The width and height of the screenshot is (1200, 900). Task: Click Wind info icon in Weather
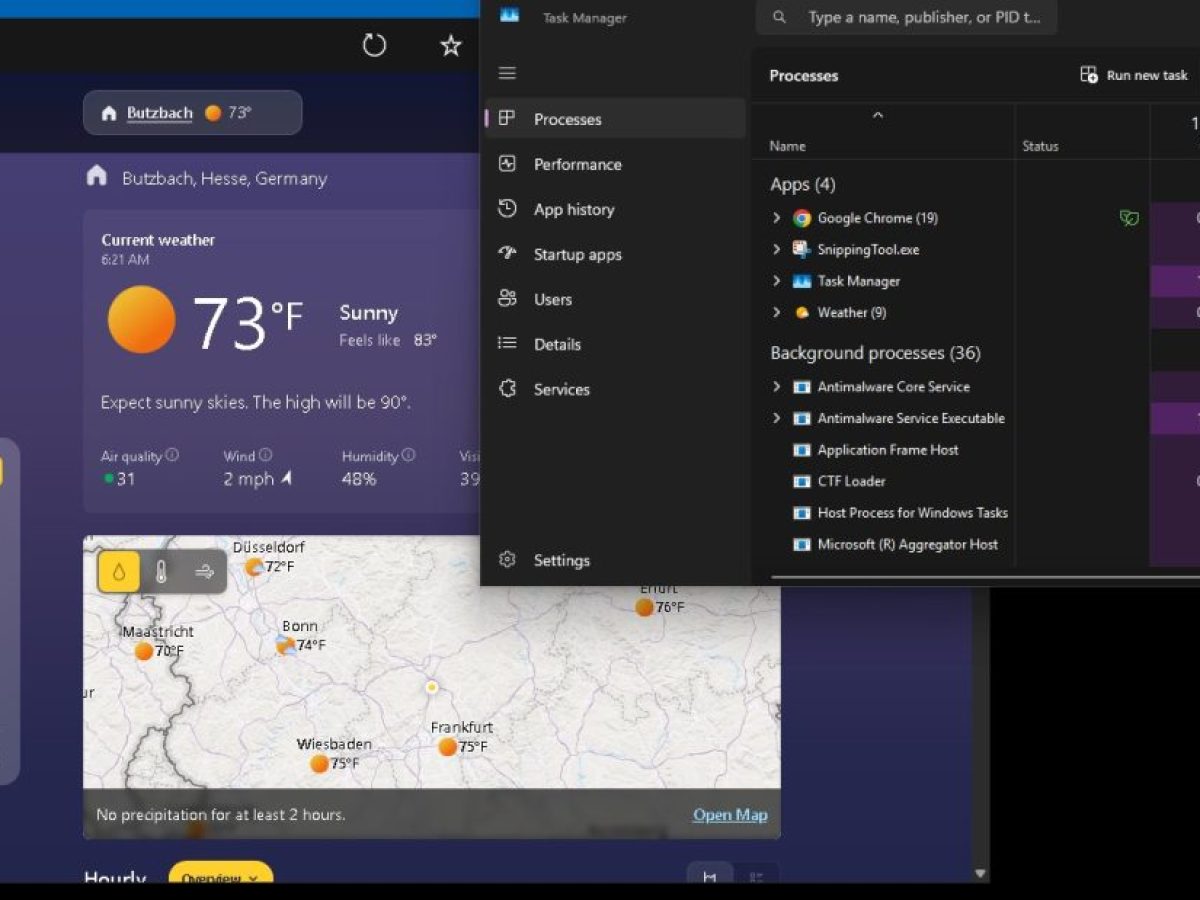tap(265, 455)
